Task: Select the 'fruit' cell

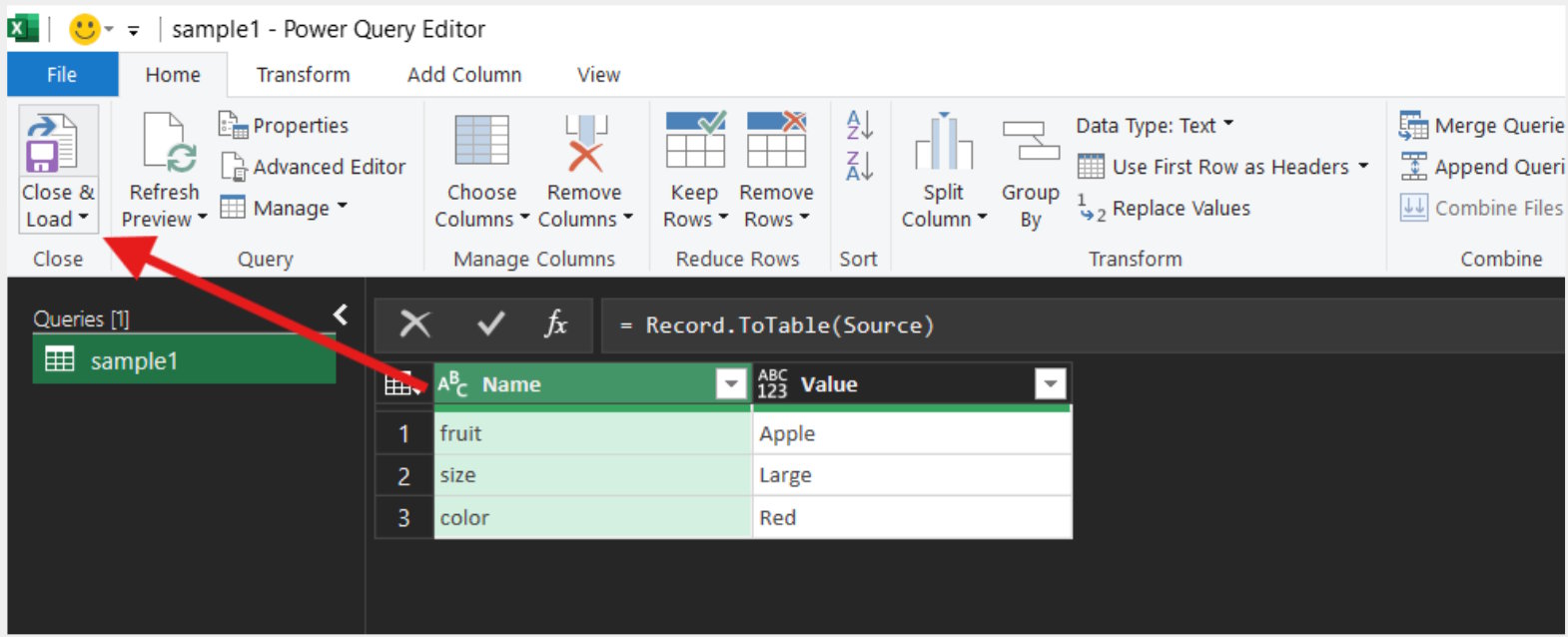Action: [593, 433]
